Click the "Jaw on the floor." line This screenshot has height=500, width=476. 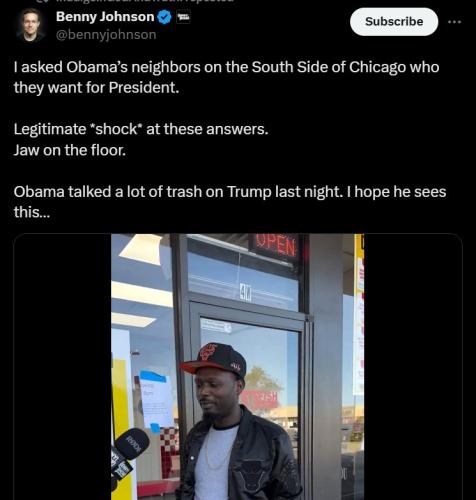70,150
